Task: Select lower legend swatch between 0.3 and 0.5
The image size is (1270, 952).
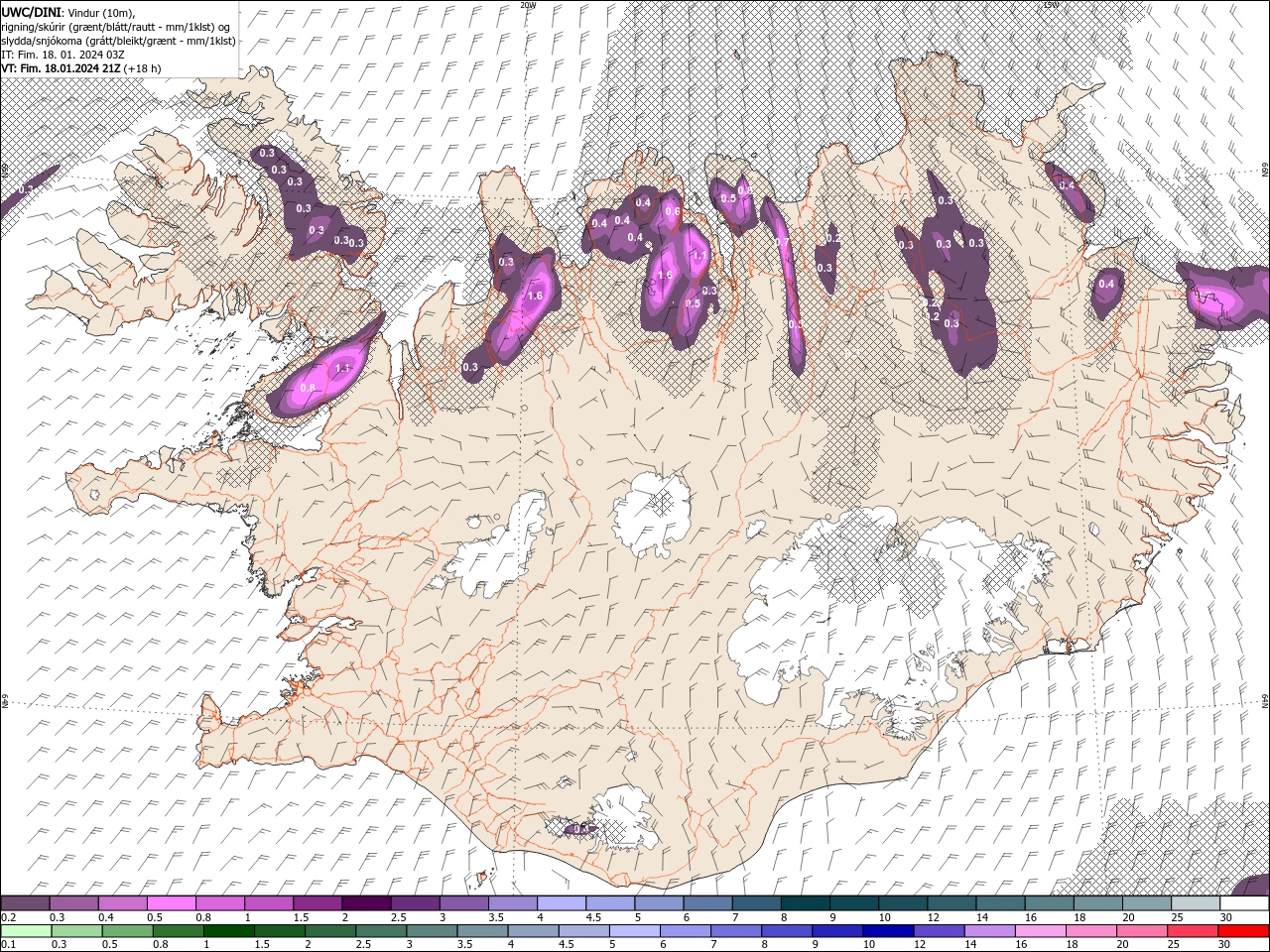Action: [x=76, y=931]
